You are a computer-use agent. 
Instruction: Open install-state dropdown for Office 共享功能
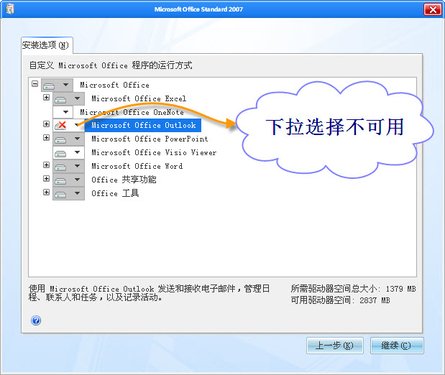coord(77,180)
